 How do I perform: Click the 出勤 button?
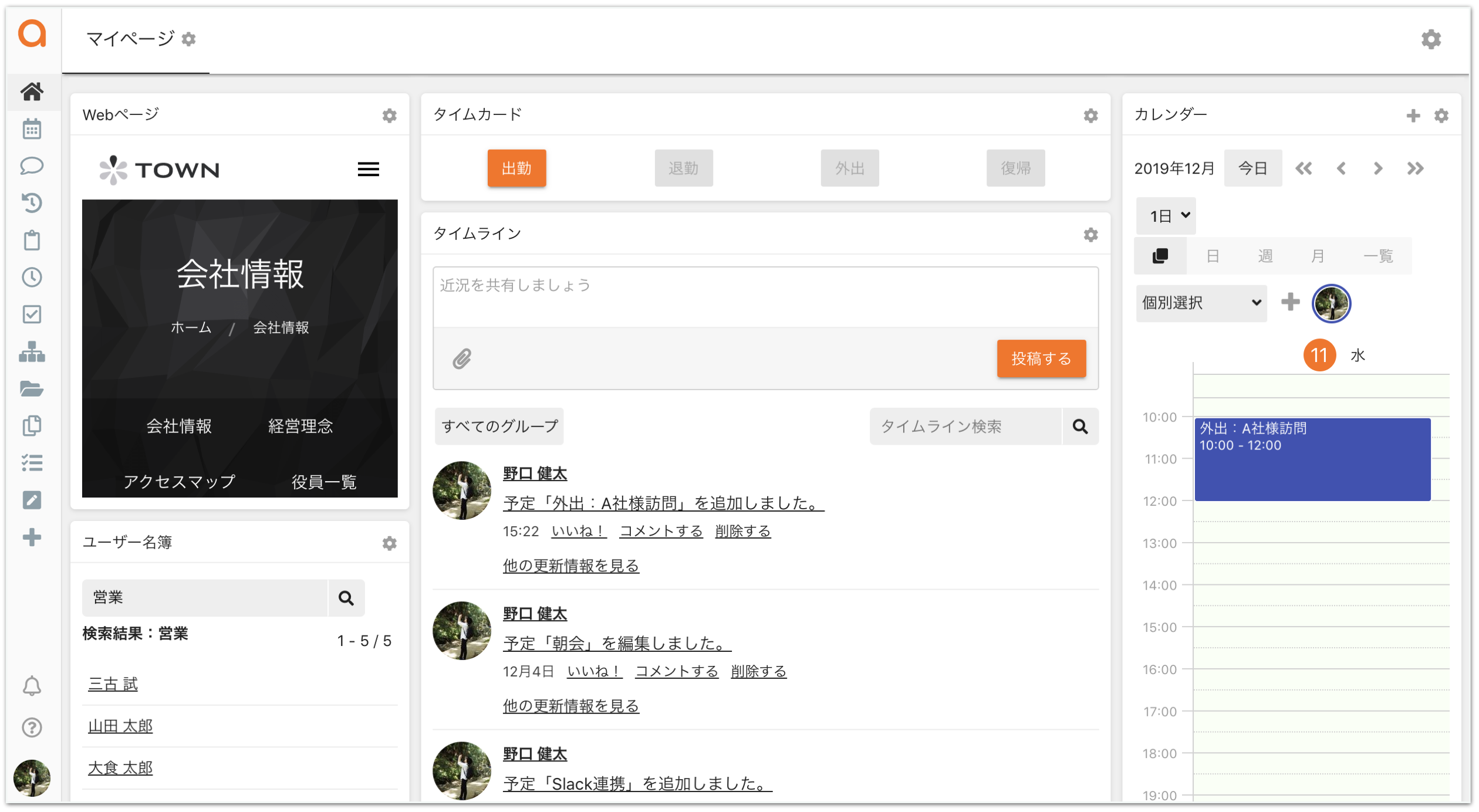click(x=516, y=168)
